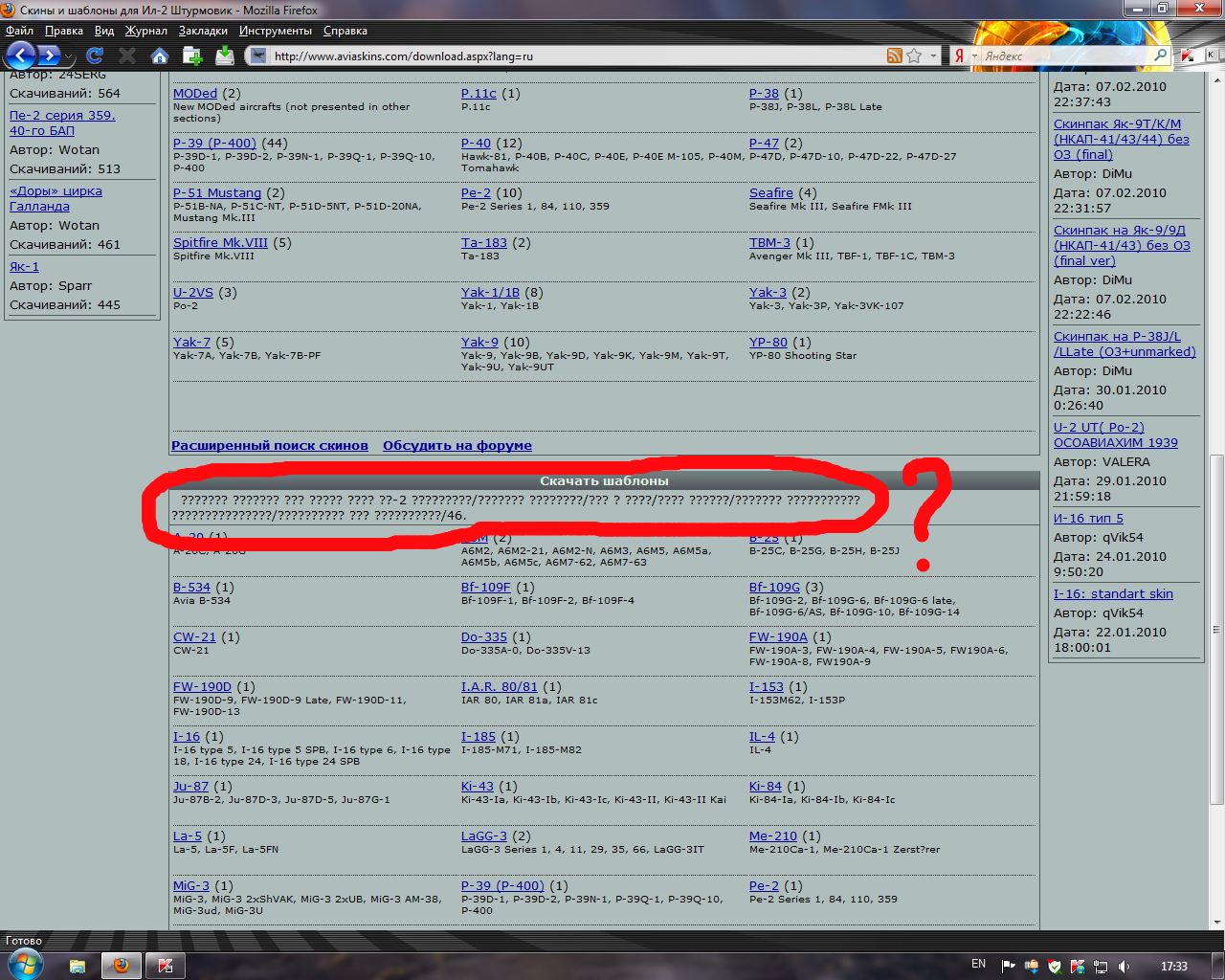
Task: Focus the Яндекс search field
Action: coord(1066,56)
